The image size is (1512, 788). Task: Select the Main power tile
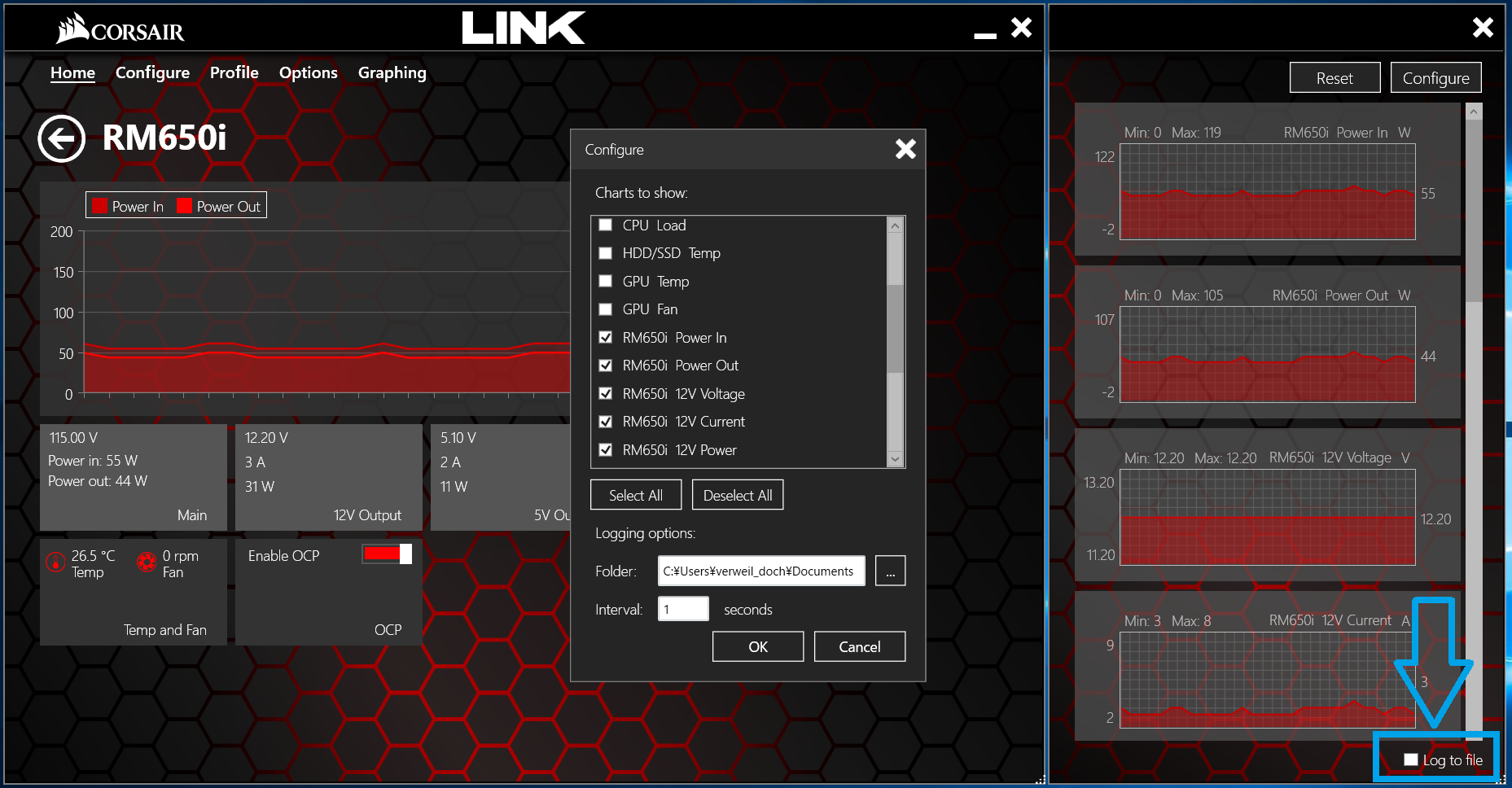[134, 477]
